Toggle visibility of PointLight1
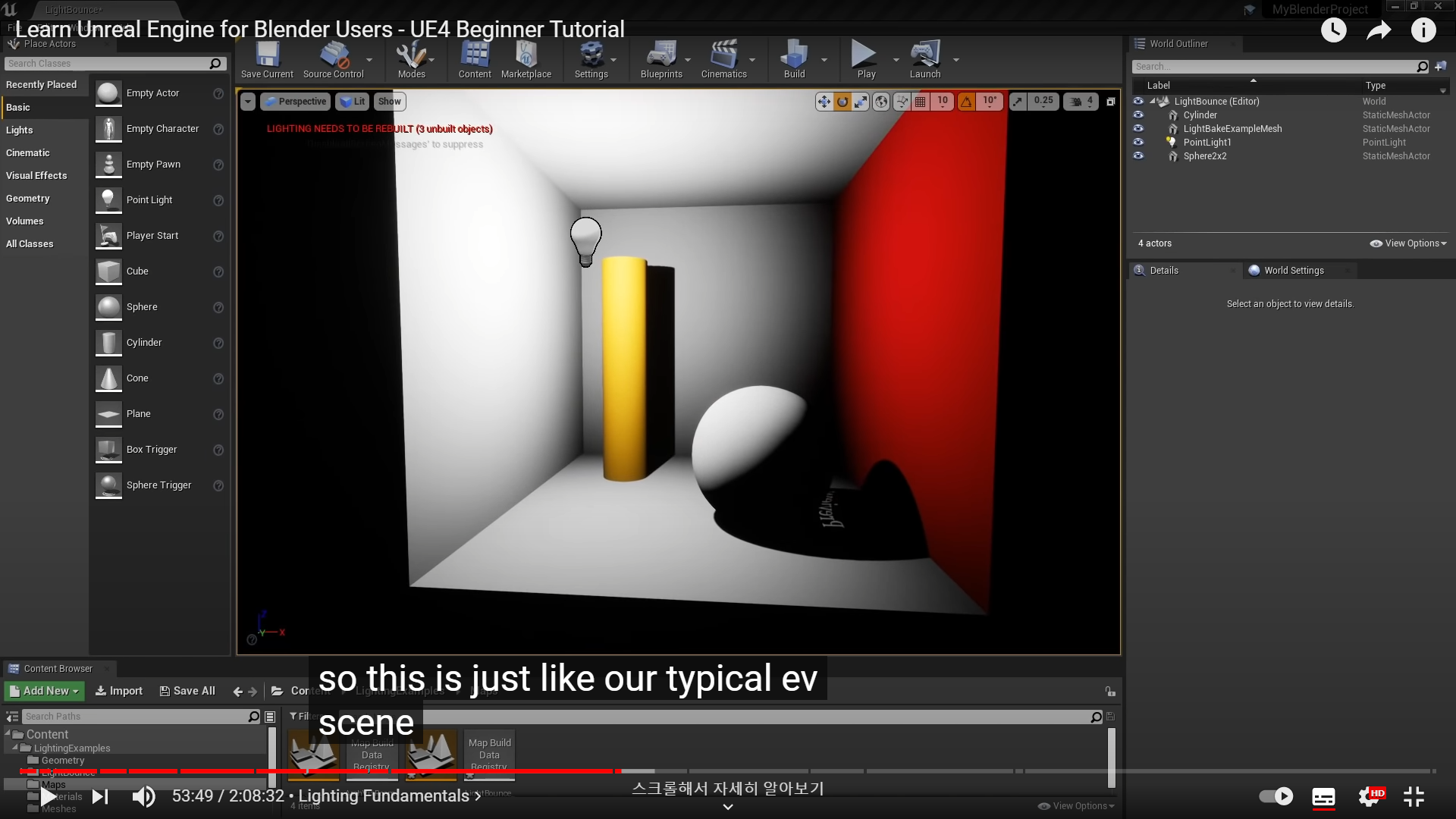 pos(1138,143)
